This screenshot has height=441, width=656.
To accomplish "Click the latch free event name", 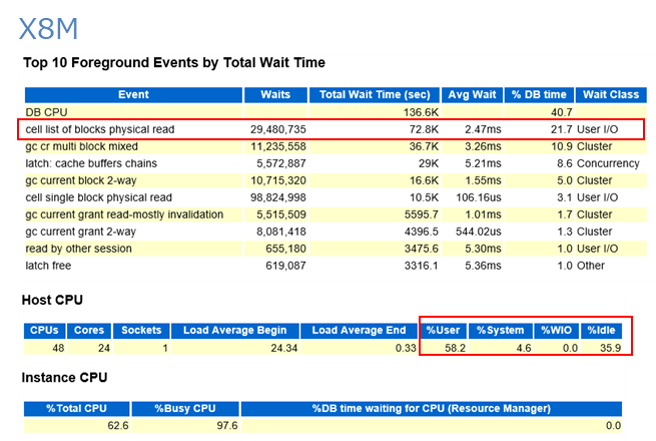I will 50,266.
